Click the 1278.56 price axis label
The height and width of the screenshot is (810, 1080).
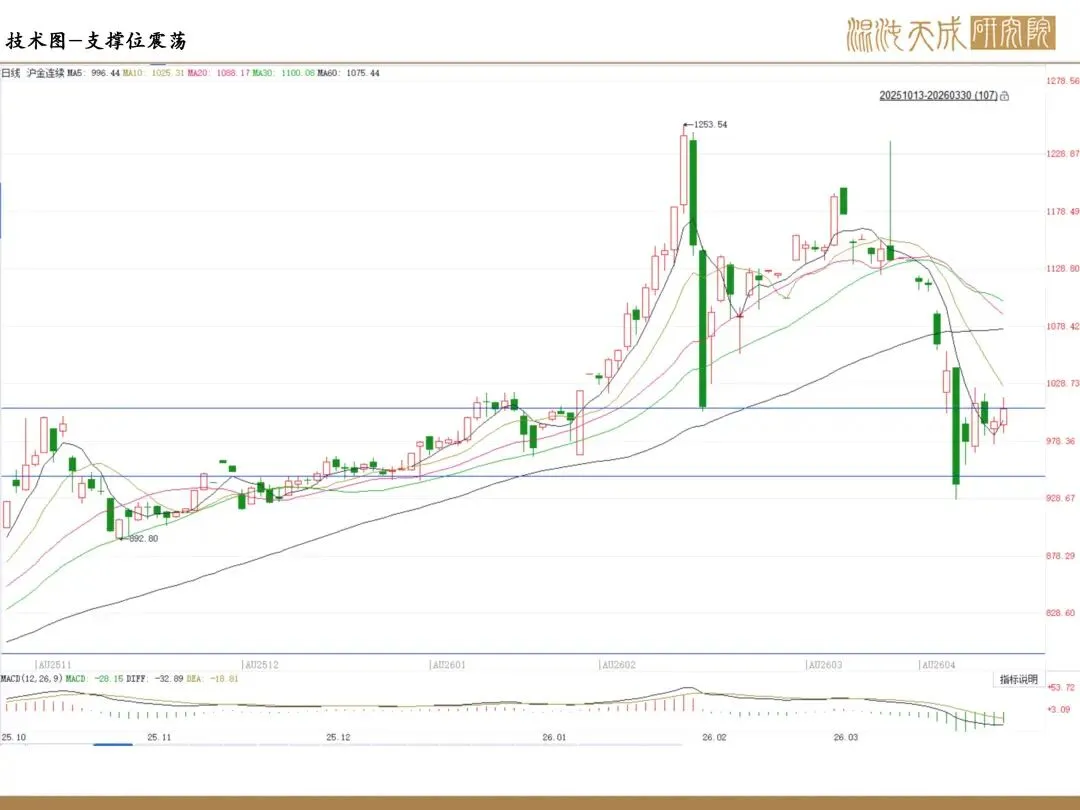(x=1063, y=81)
